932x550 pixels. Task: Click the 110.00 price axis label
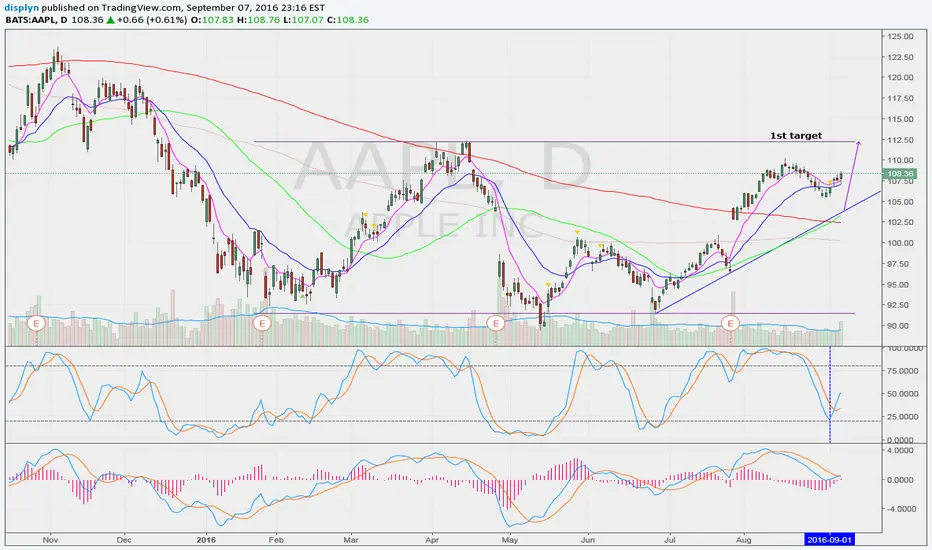(900, 160)
